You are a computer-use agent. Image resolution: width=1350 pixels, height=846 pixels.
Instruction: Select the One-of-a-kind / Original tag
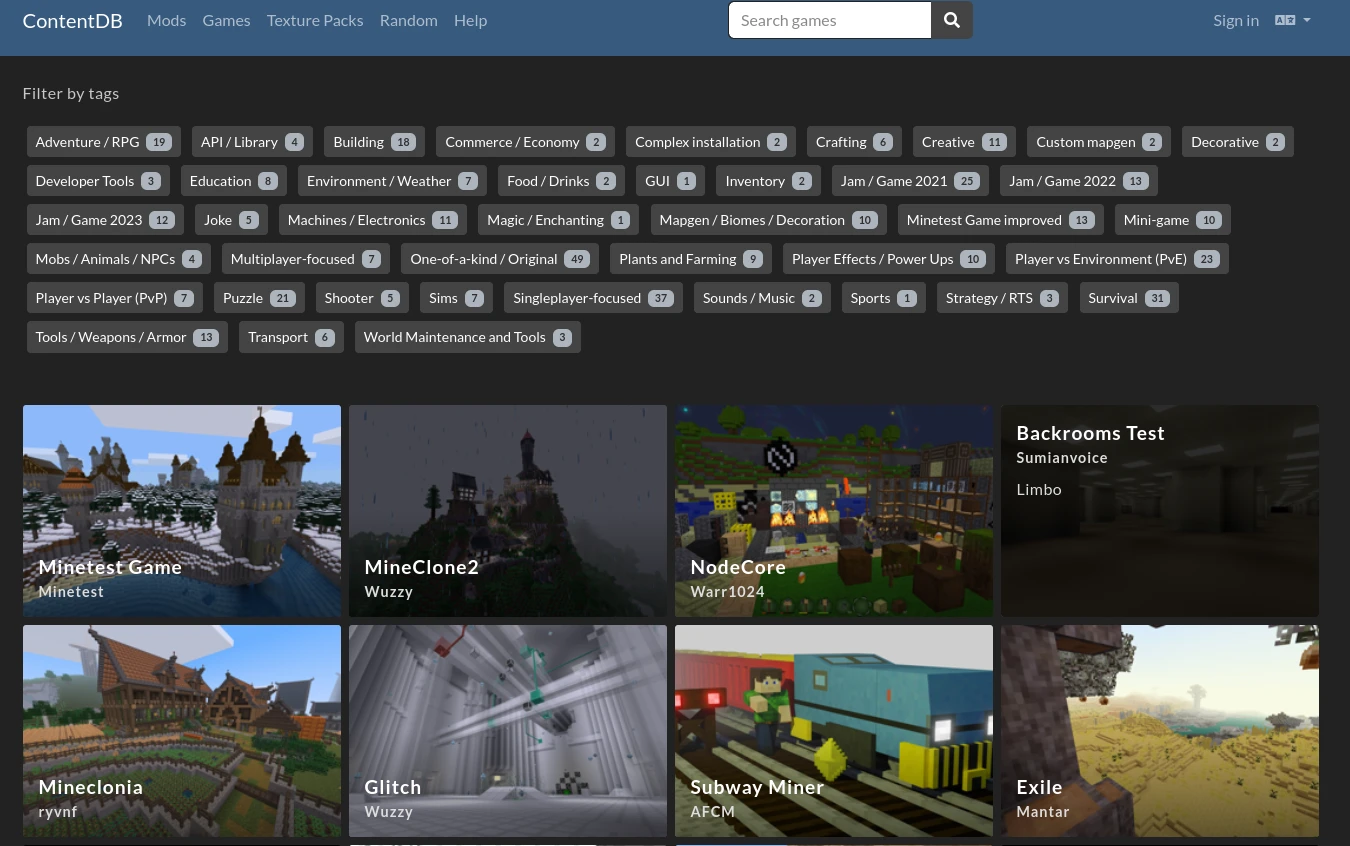coord(499,259)
